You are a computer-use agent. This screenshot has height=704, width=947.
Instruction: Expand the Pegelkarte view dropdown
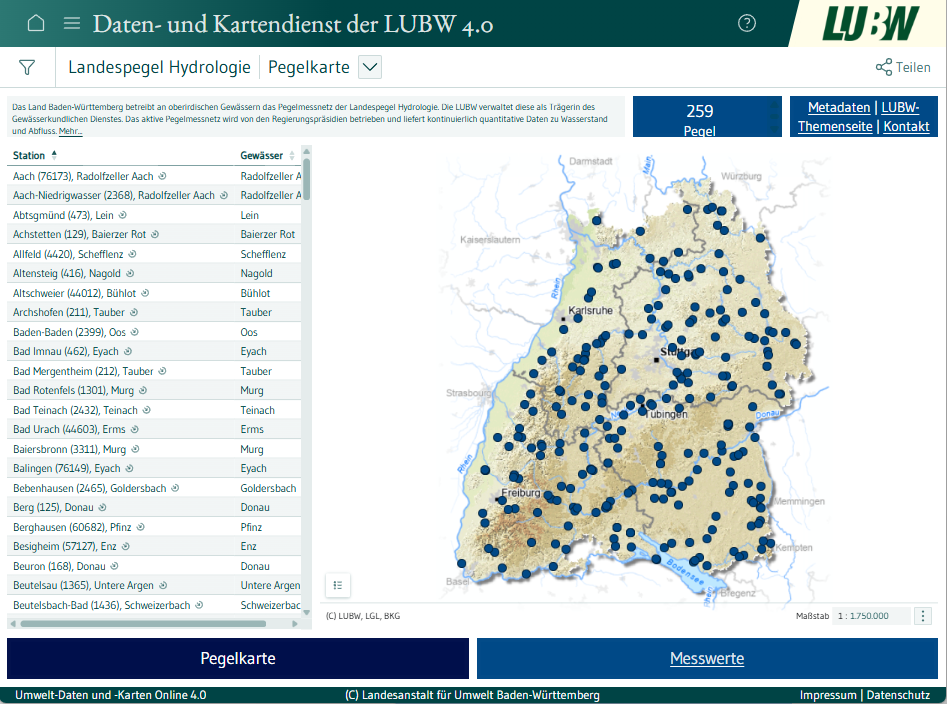pos(370,67)
